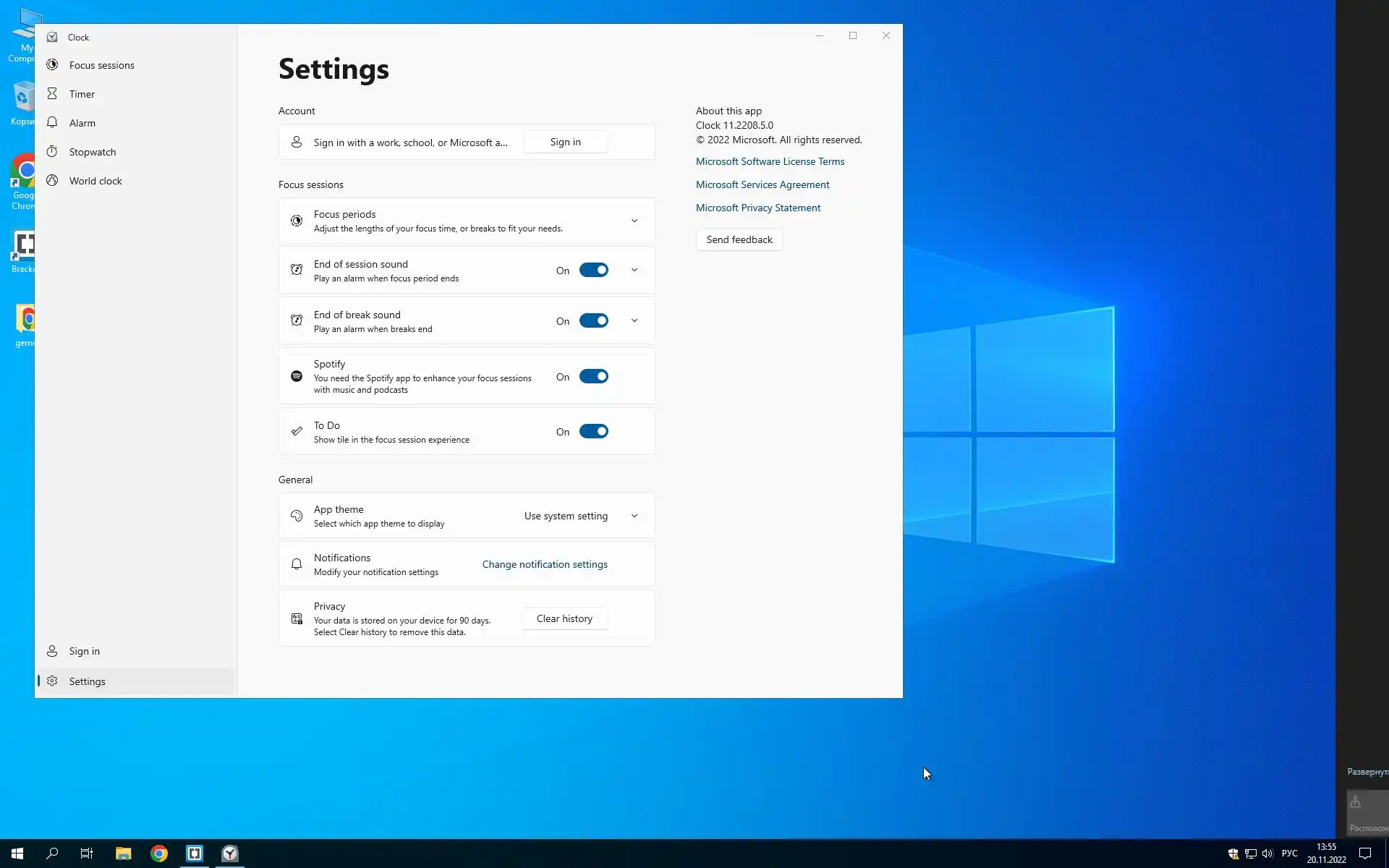
Task: Open Change notification settings link
Action: coord(545,564)
